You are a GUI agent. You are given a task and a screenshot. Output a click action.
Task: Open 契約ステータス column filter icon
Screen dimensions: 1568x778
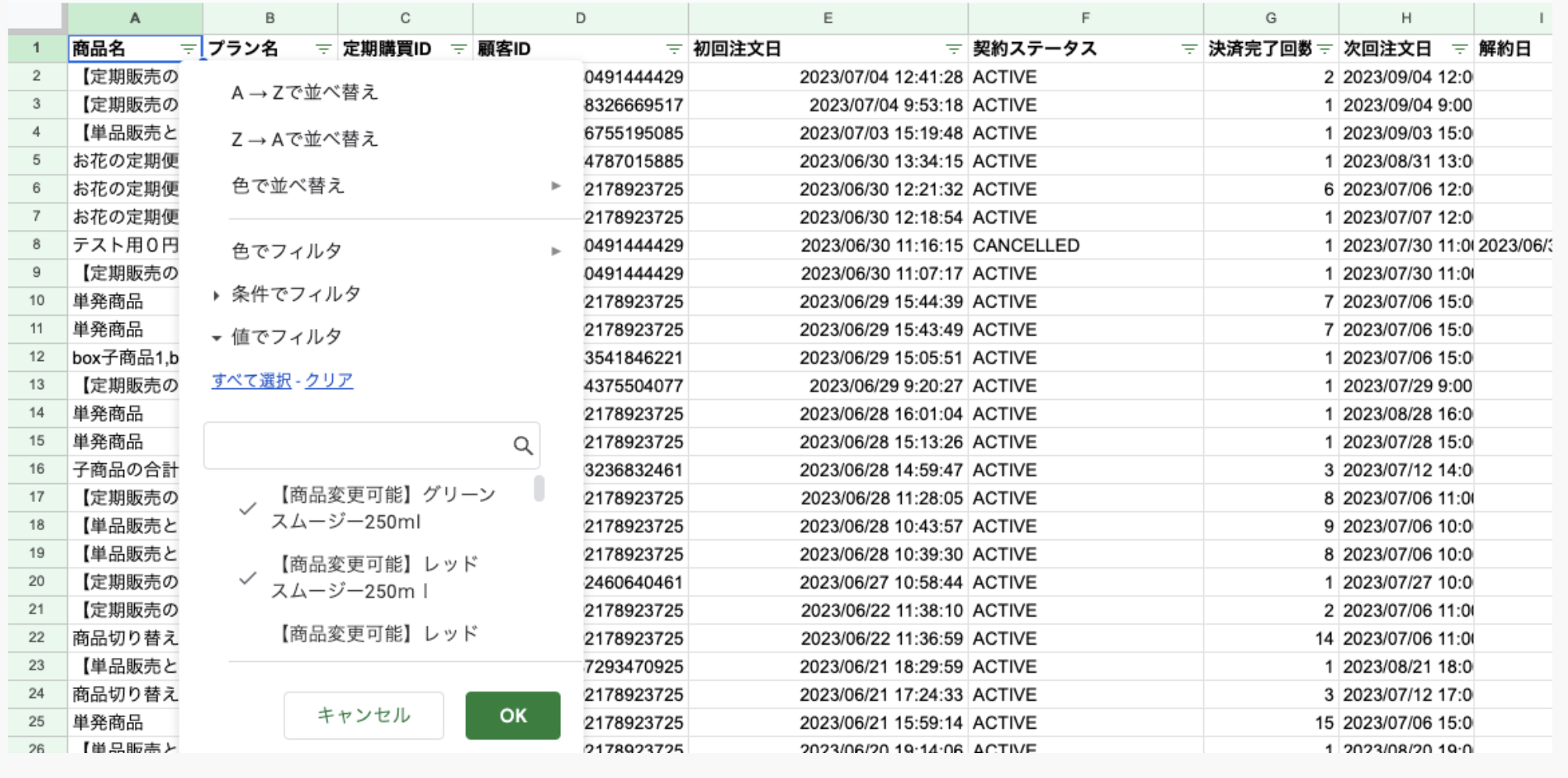click(x=1189, y=49)
